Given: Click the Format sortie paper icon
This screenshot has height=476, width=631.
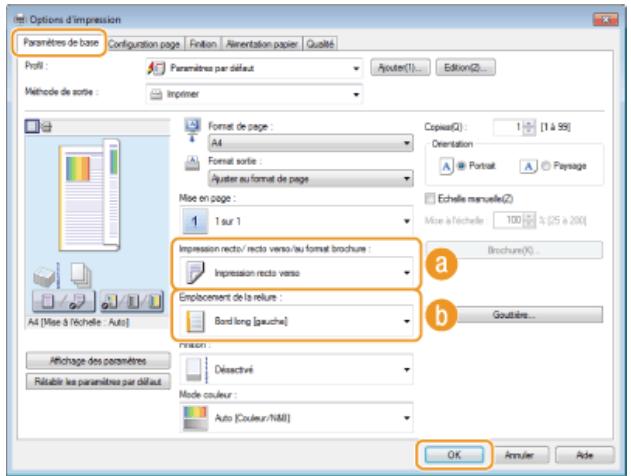Looking at the screenshot, I should coord(192,163).
